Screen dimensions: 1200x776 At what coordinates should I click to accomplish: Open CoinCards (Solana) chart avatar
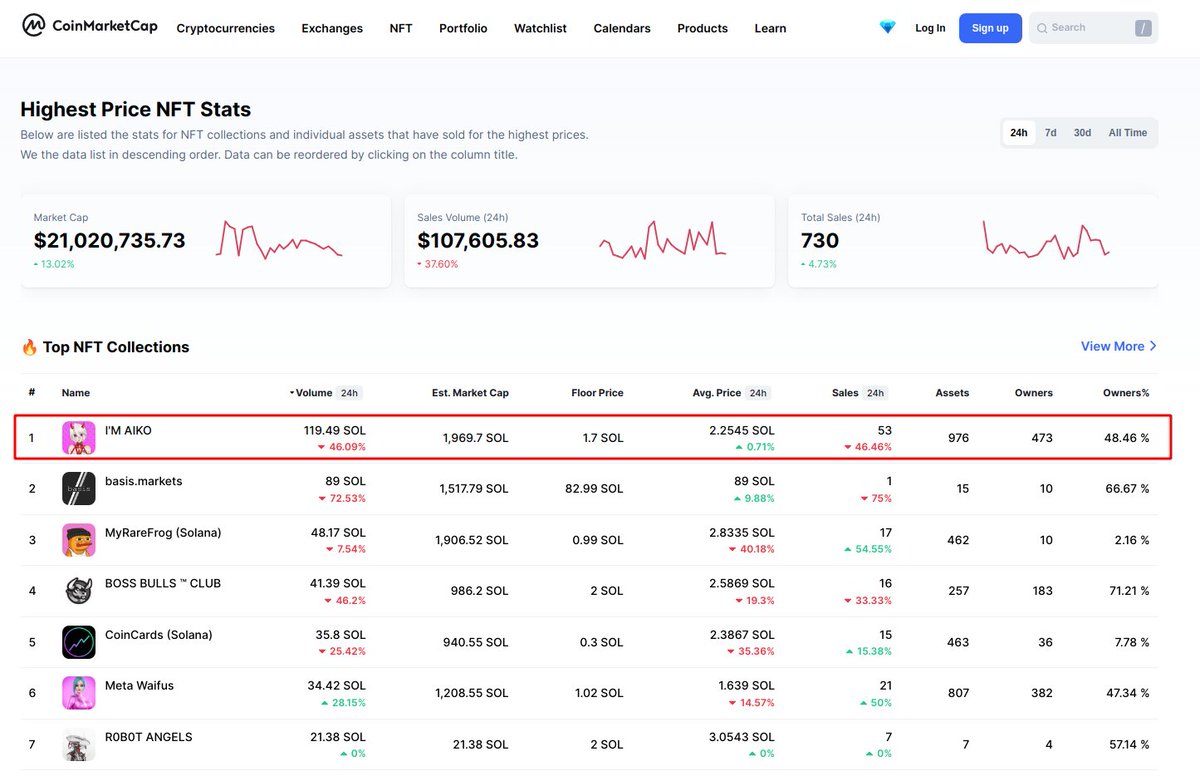pyautogui.click(x=79, y=642)
